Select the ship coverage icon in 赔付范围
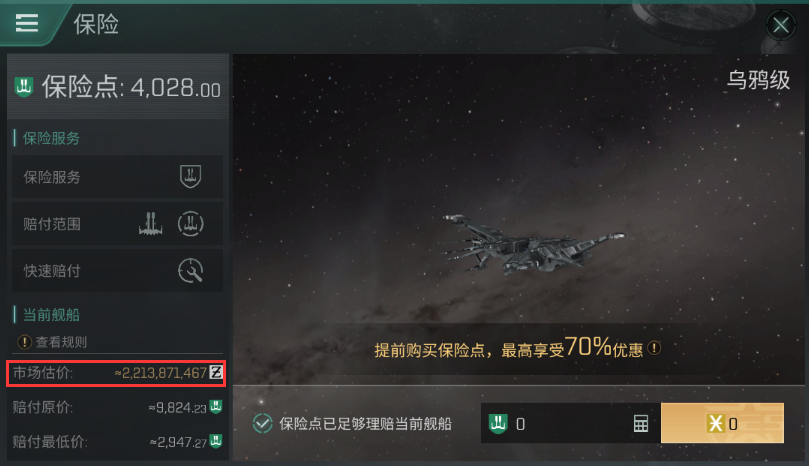This screenshot has width=809, height=466. pyautogui.click(x=151, y=224)
